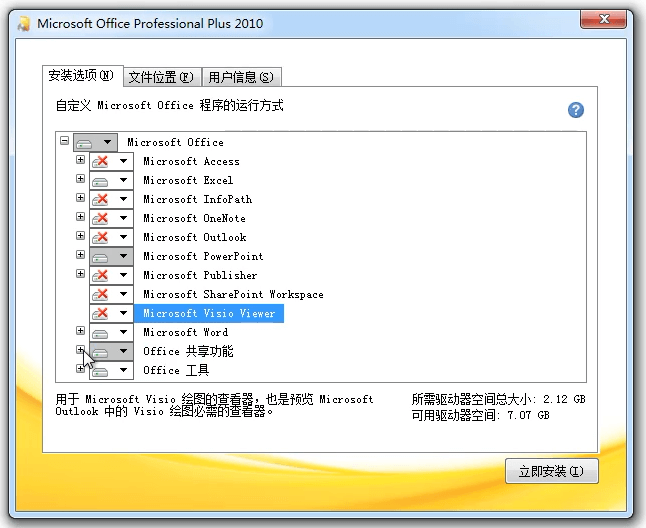646x528 pixels.
Task: Collapse the Microsoft Office root tree node
Action: [x=64, y=140]
